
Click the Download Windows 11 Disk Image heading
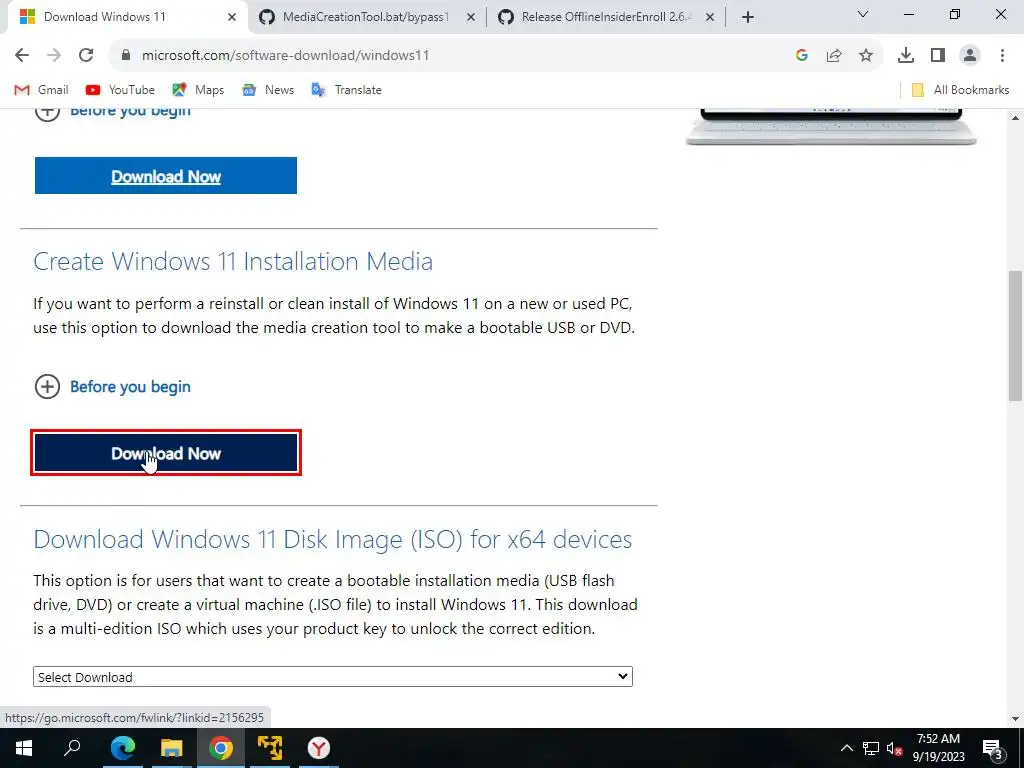pos(332,539)
